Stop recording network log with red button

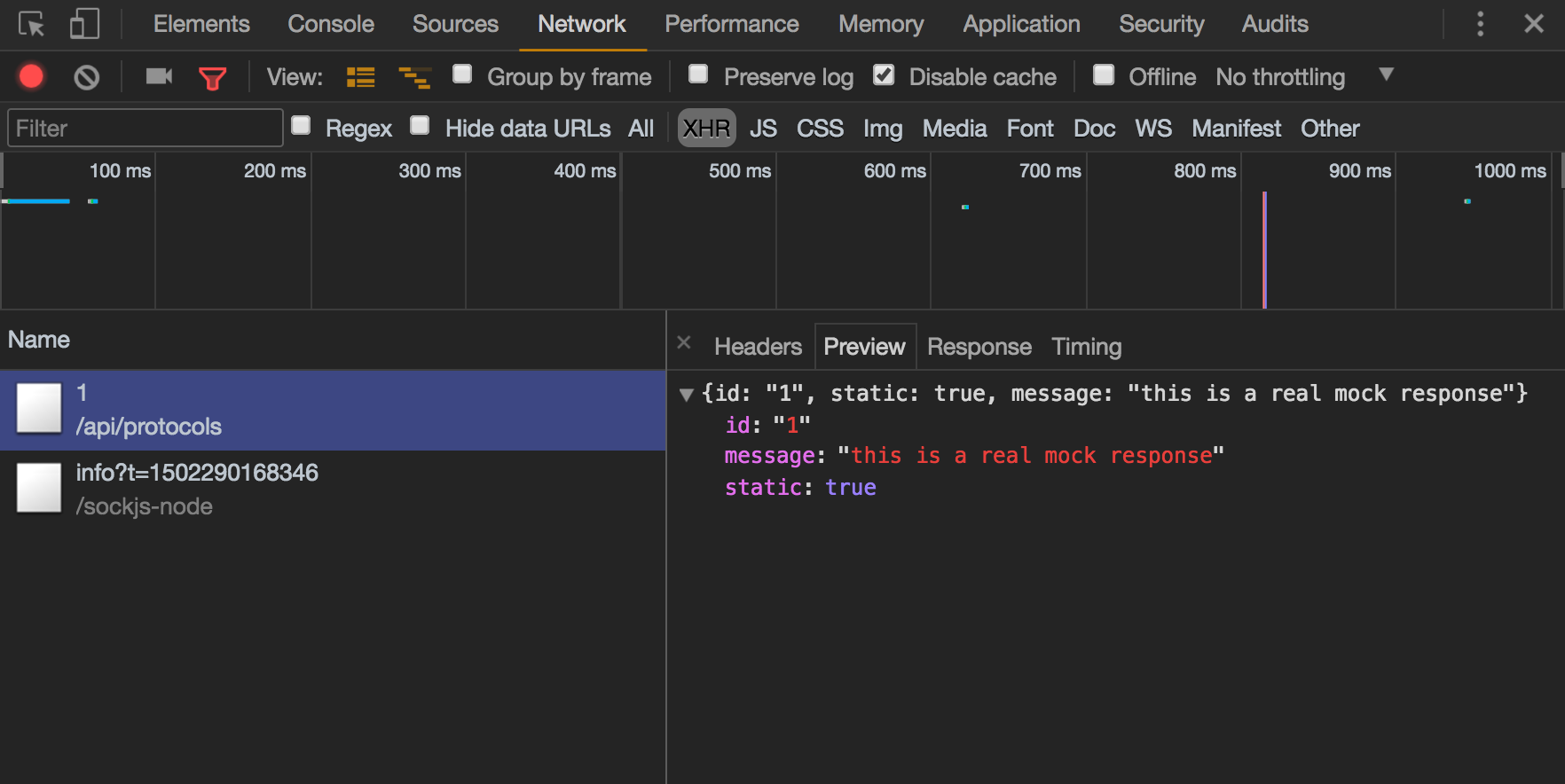31,77
